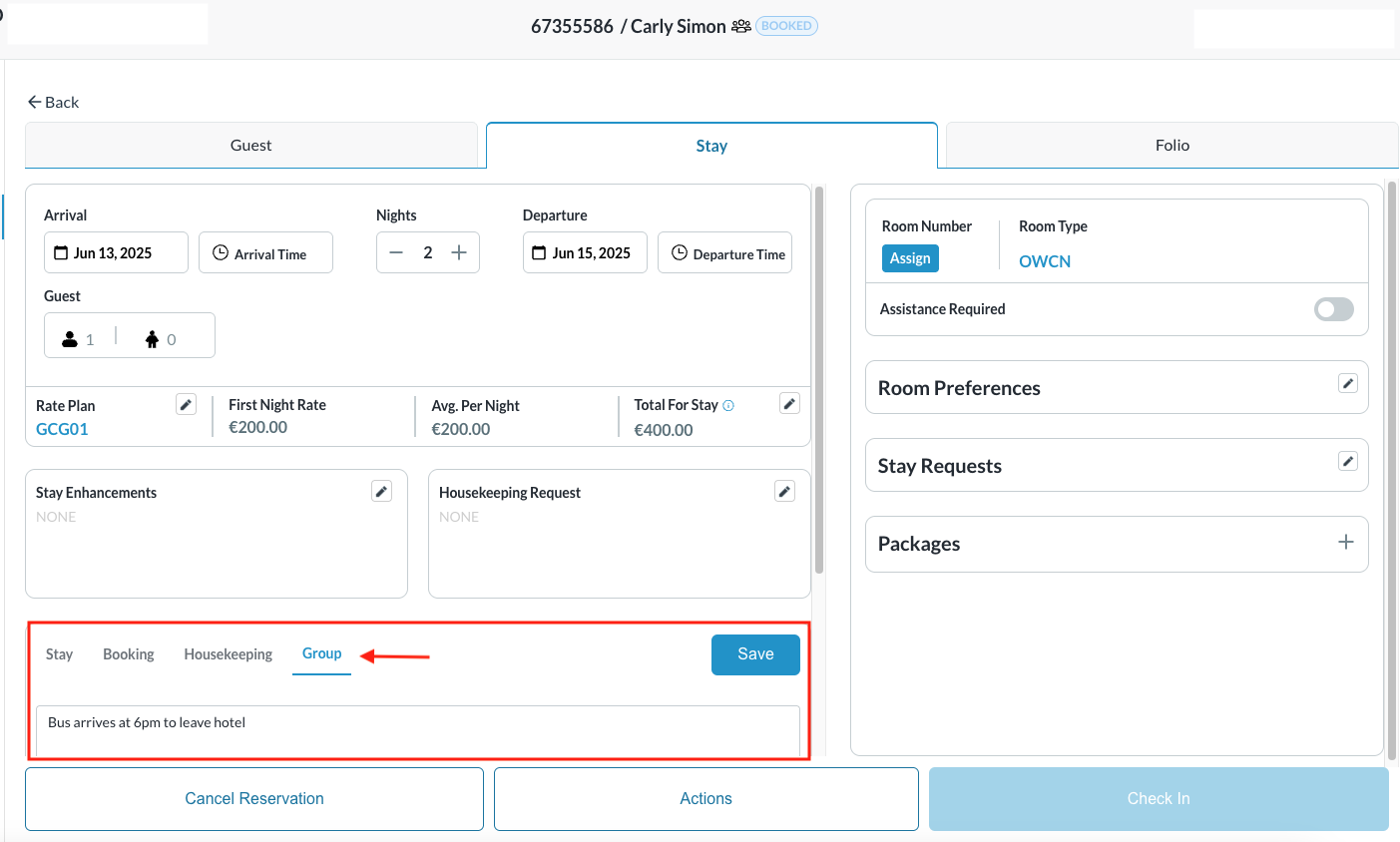Toggle the Assistance Required switch
Viewport: 1400px width, 842px height.
tap(1333, 309)
